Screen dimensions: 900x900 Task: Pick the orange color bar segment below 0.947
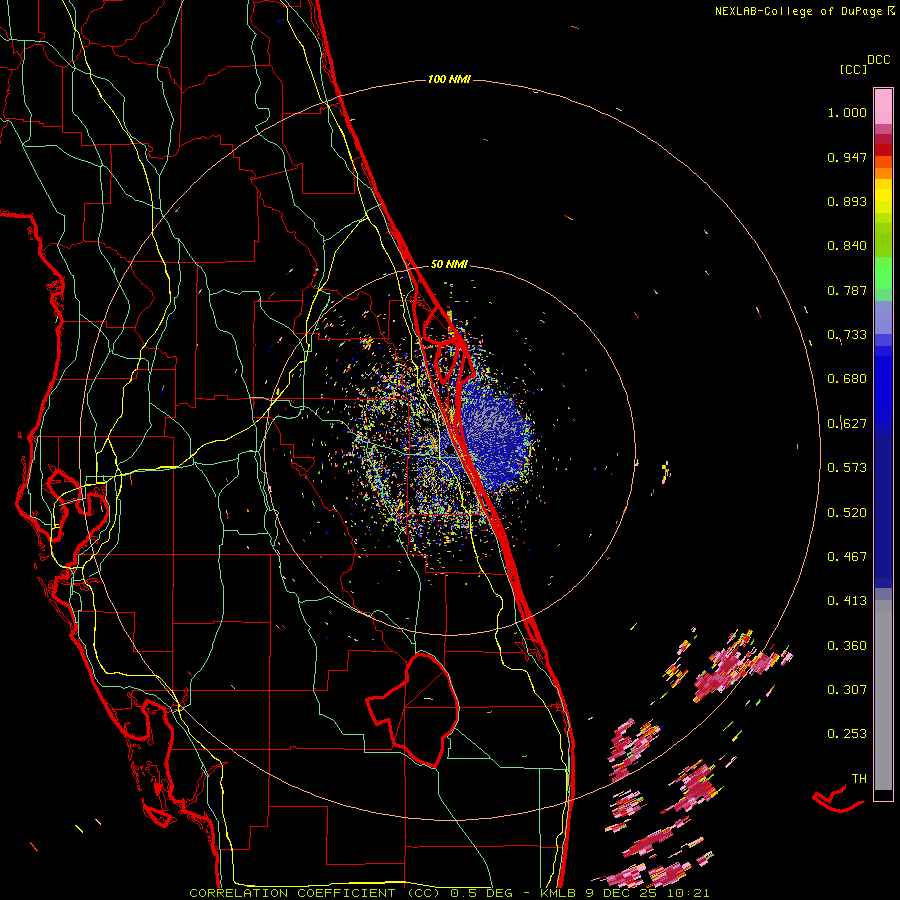click(883, 173)
